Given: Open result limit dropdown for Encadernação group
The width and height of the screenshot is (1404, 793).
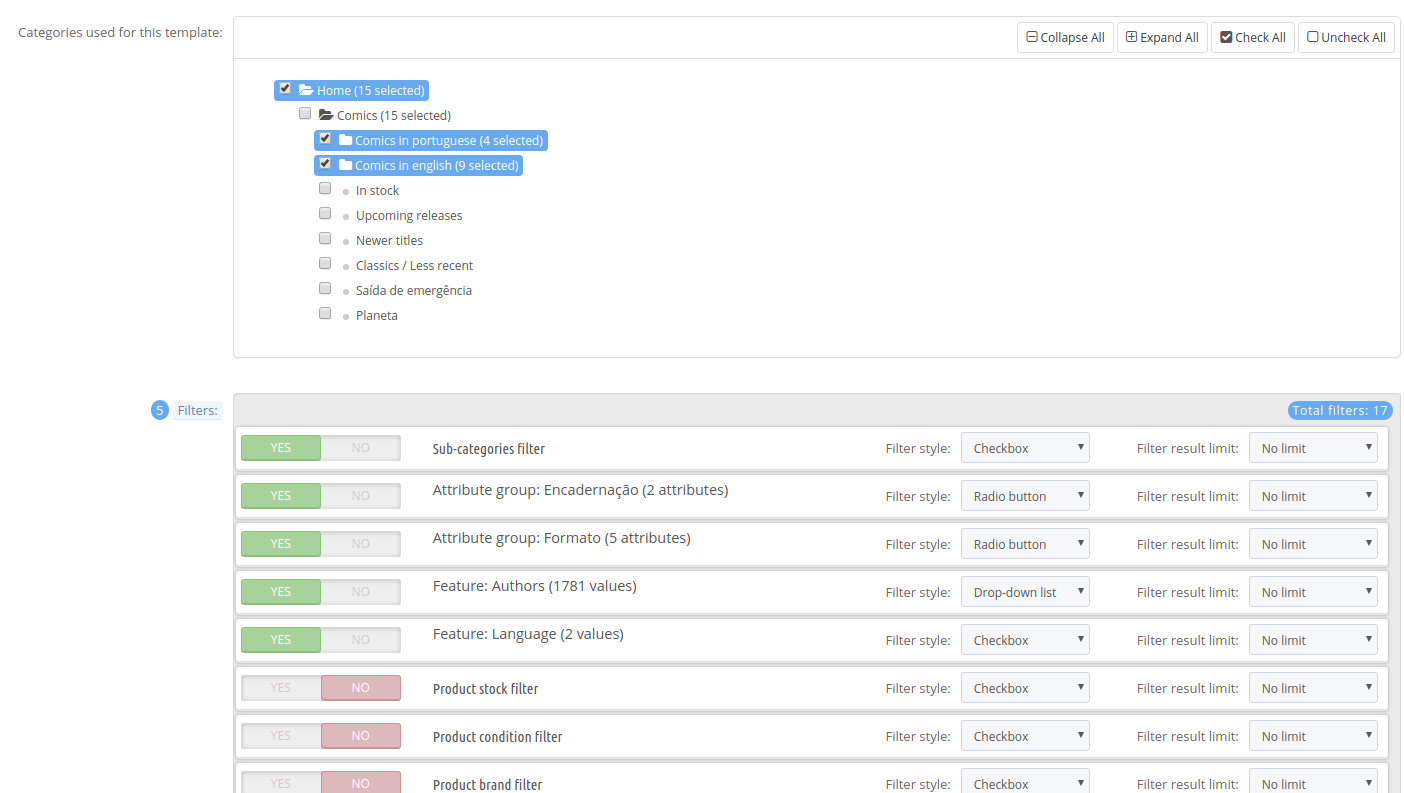Looking at the screenshot, I should point(1313,496).
